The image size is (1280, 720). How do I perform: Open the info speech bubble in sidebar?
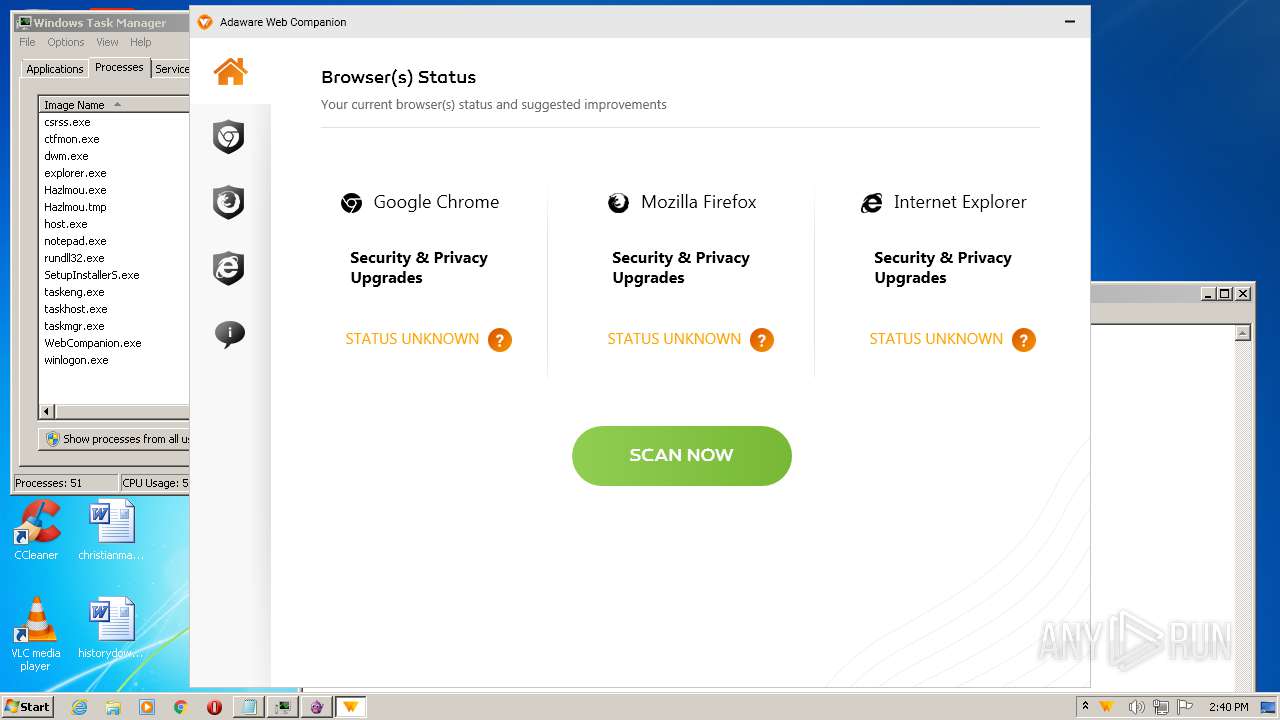pyautogui.click(x=229, y=334)
